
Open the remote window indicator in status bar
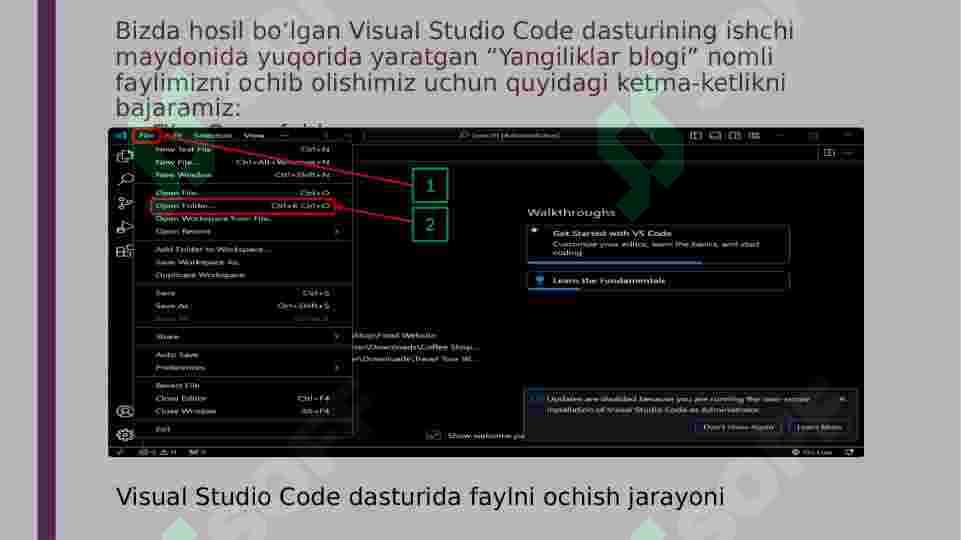[120, 452]
